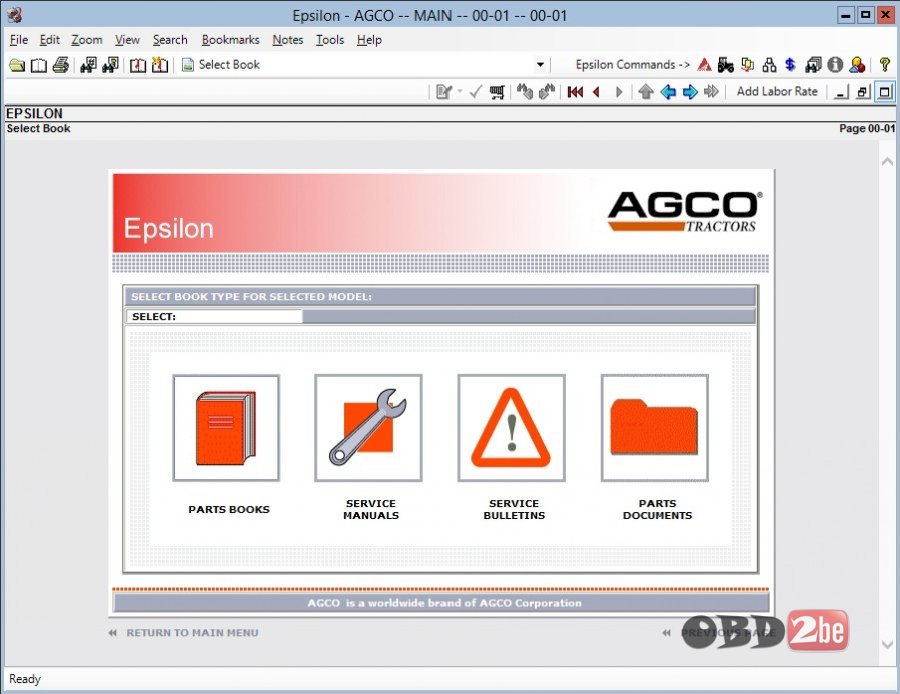Click the black tractor icon
This screenshot has width=900, height=694.
(x=726, y=65)
